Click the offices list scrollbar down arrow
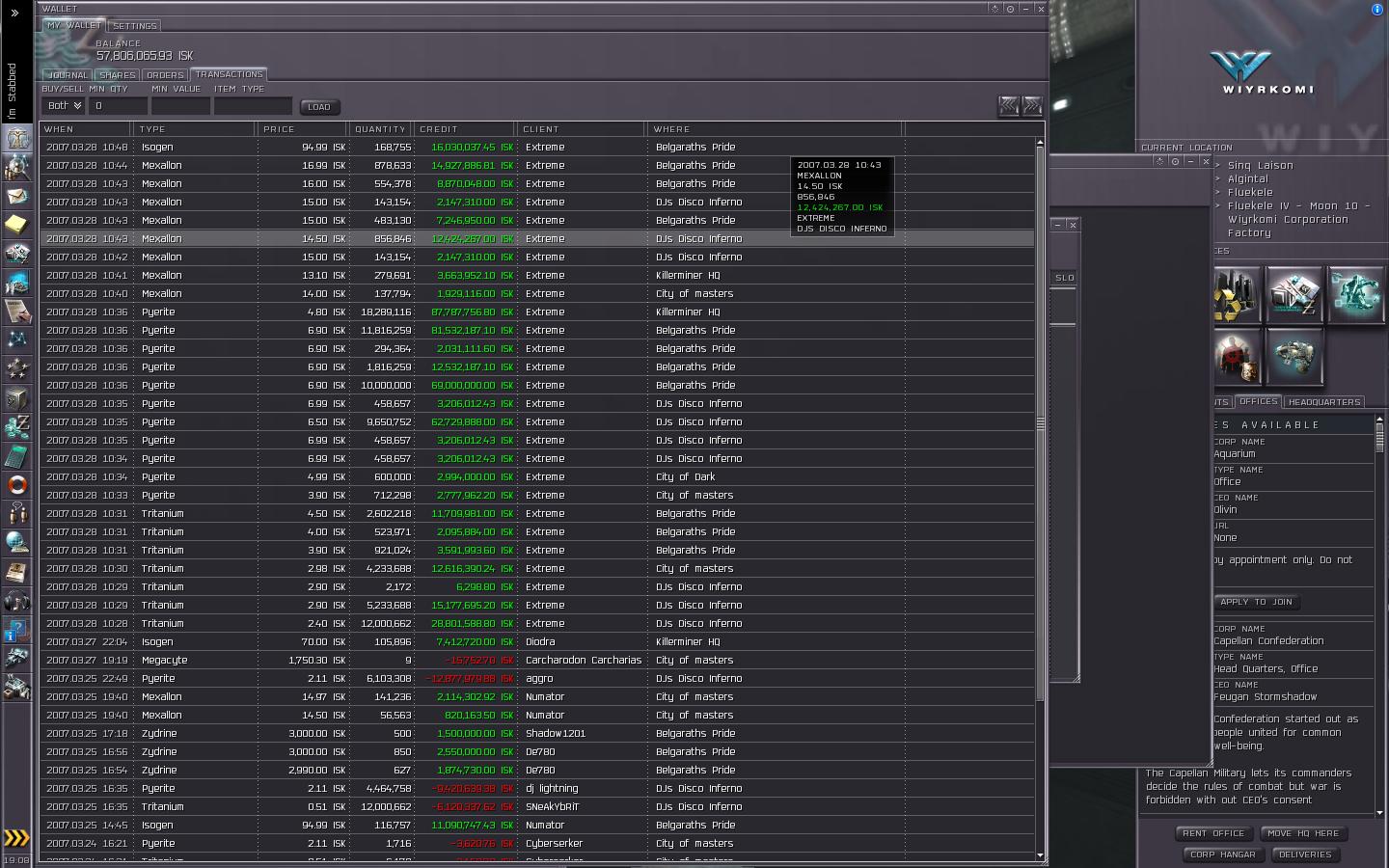The width and height of the screenshot is (1389, 868). (1379, 813)
